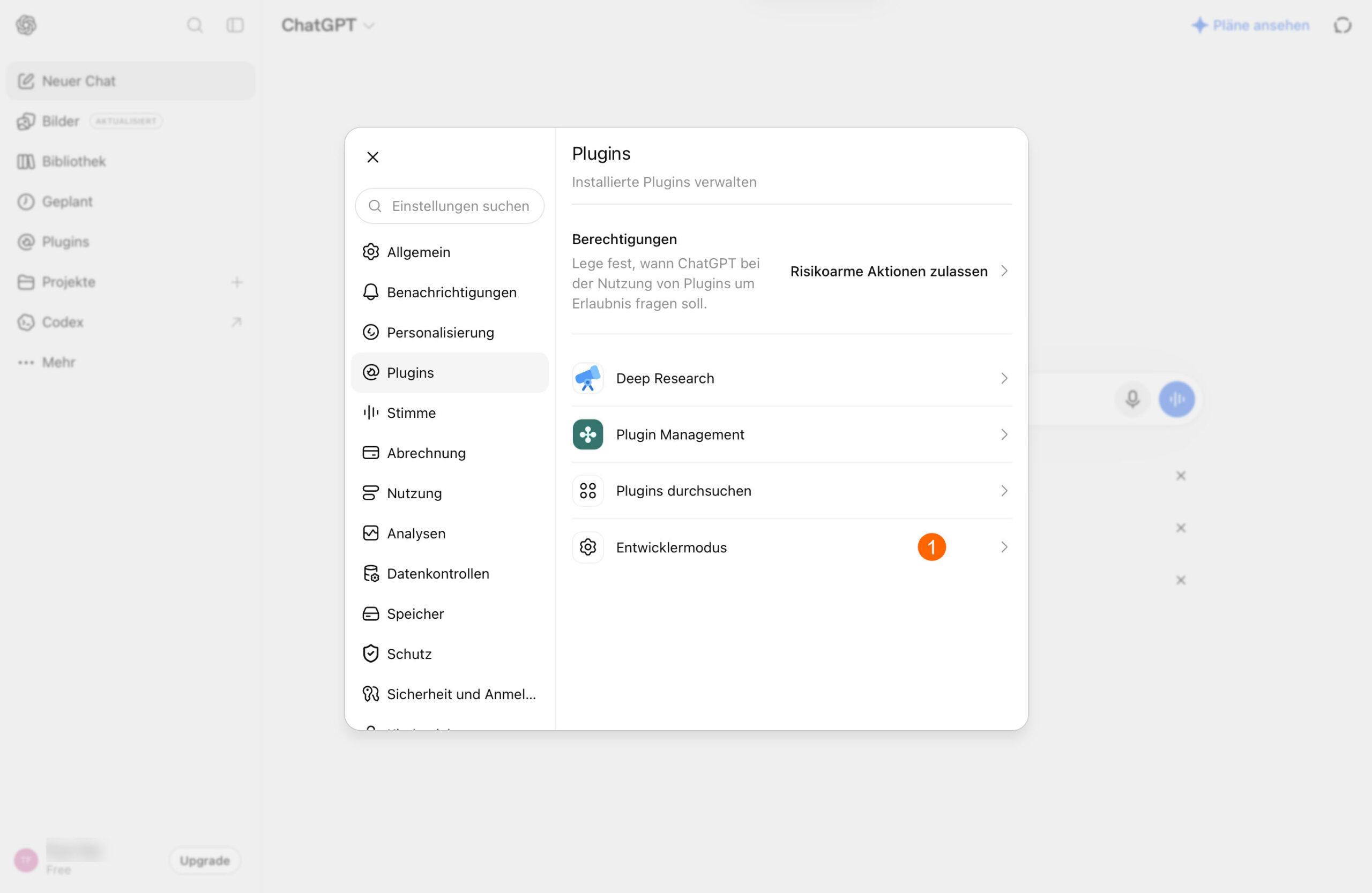Image resolution: width=1372 pixels, height=893 pixels.
Task: Click the Entwicklermodus label text
Action: coord(671,547)
